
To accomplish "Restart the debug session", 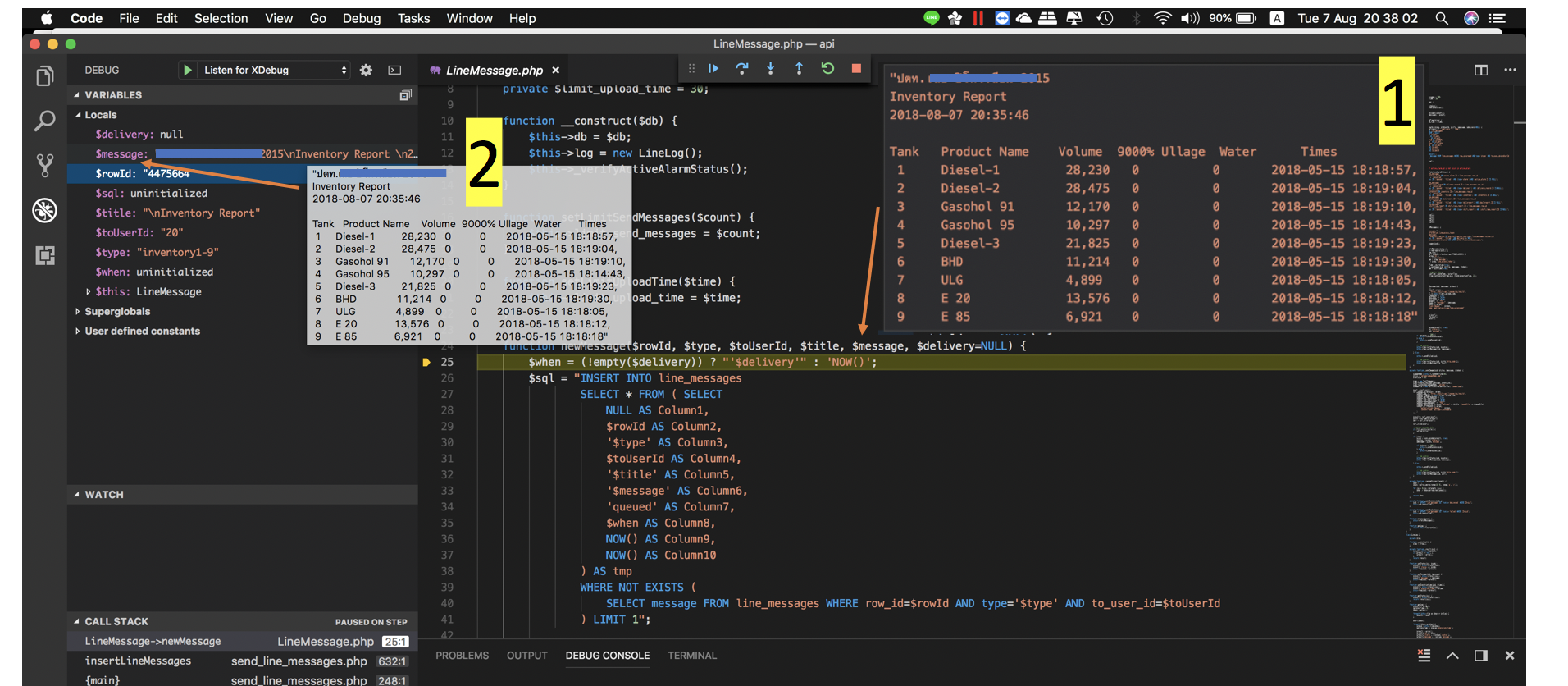I will click(828, 69).
